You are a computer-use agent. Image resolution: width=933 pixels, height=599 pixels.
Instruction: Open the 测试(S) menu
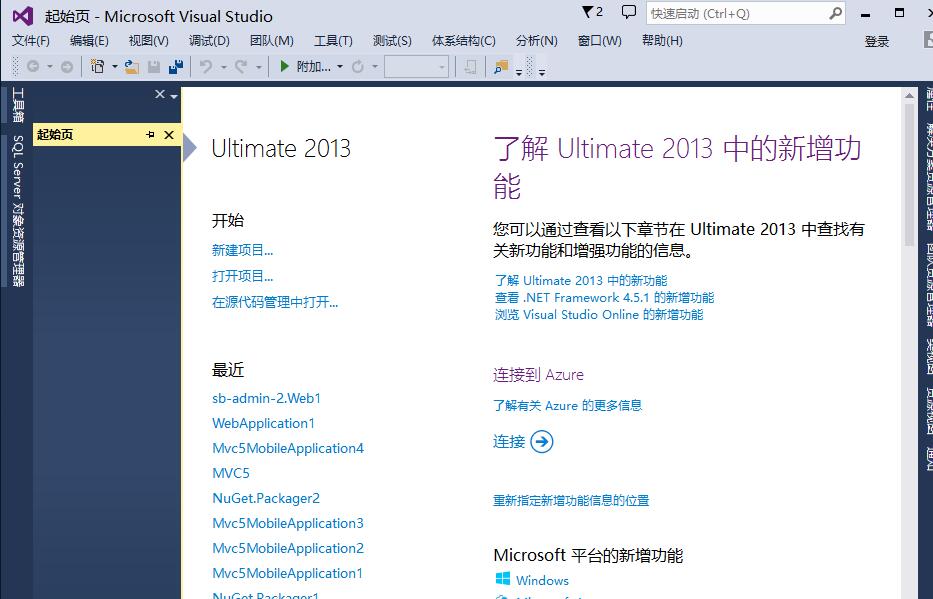392,40
